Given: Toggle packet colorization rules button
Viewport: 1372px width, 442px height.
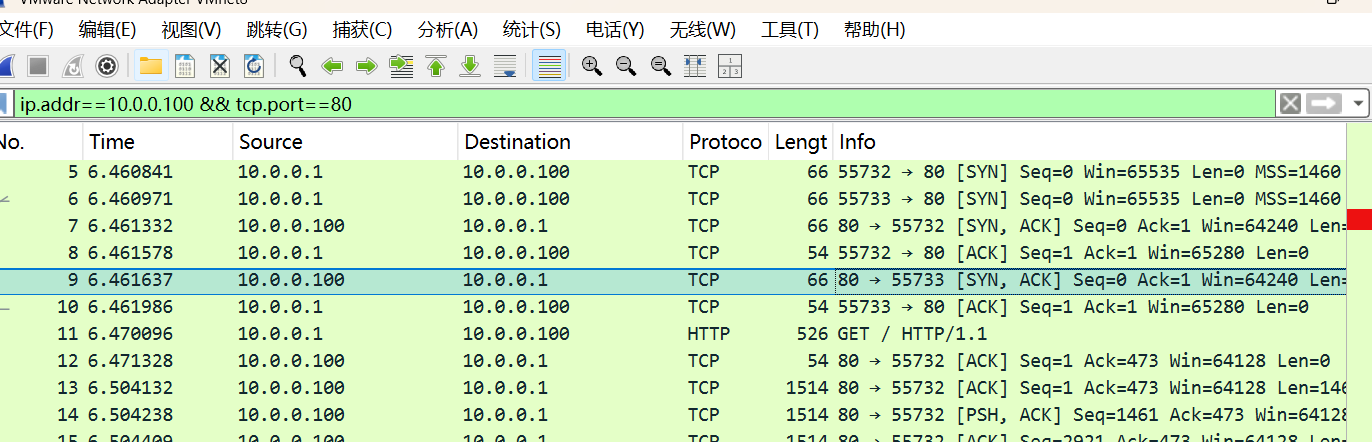Looking at the screenshot, I should 549,67.
